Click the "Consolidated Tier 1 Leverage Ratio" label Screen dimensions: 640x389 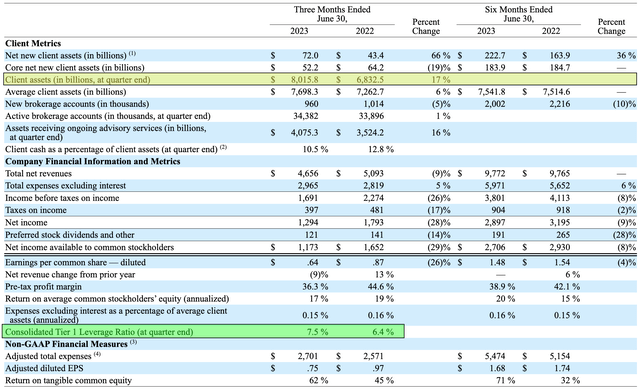click(99, 332)
